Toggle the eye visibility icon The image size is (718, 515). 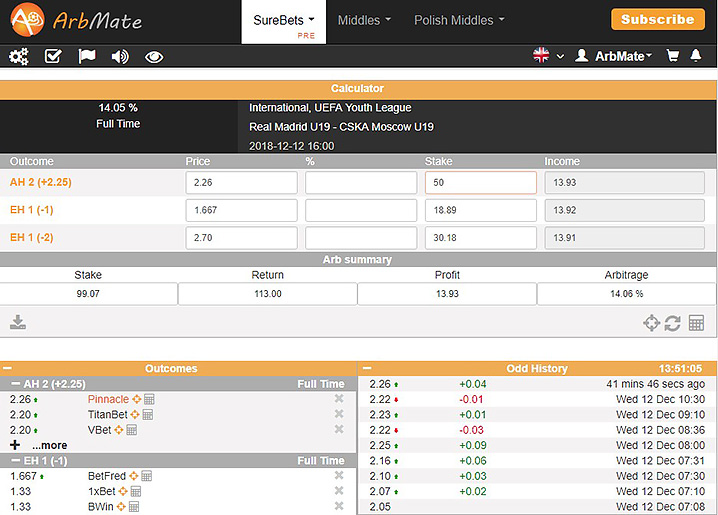click(154, 57)
